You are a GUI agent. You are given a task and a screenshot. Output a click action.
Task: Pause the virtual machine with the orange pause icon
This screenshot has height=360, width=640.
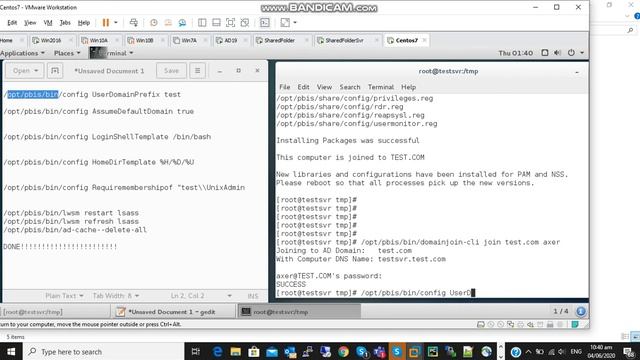coord(106,23)
